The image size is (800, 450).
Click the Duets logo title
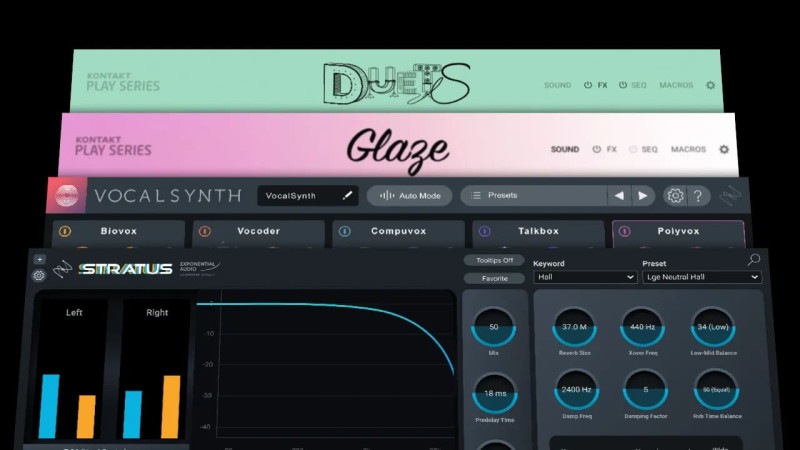tap(397, 84)
